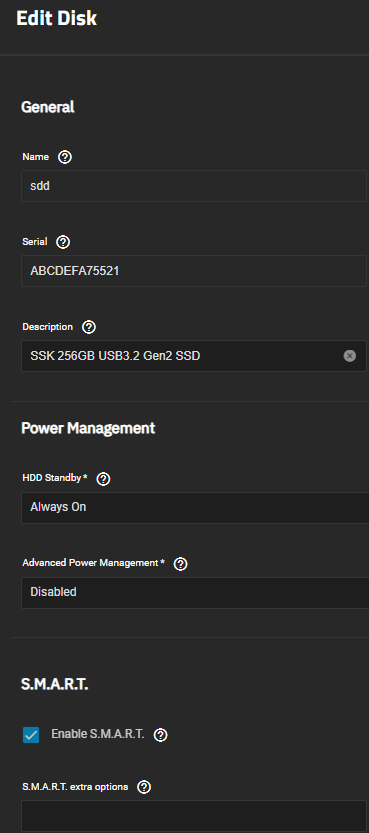Image resolution: width=369 pixels, height=833 pixels.
Task: Click the Advanced Power Management label
Action: tap(93, 563)
